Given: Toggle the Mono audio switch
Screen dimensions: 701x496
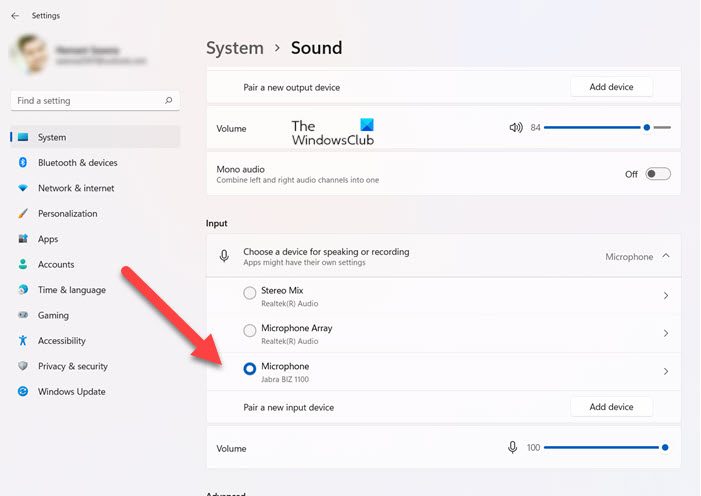Looking at the screenshot, I should [x=657, y=174].
